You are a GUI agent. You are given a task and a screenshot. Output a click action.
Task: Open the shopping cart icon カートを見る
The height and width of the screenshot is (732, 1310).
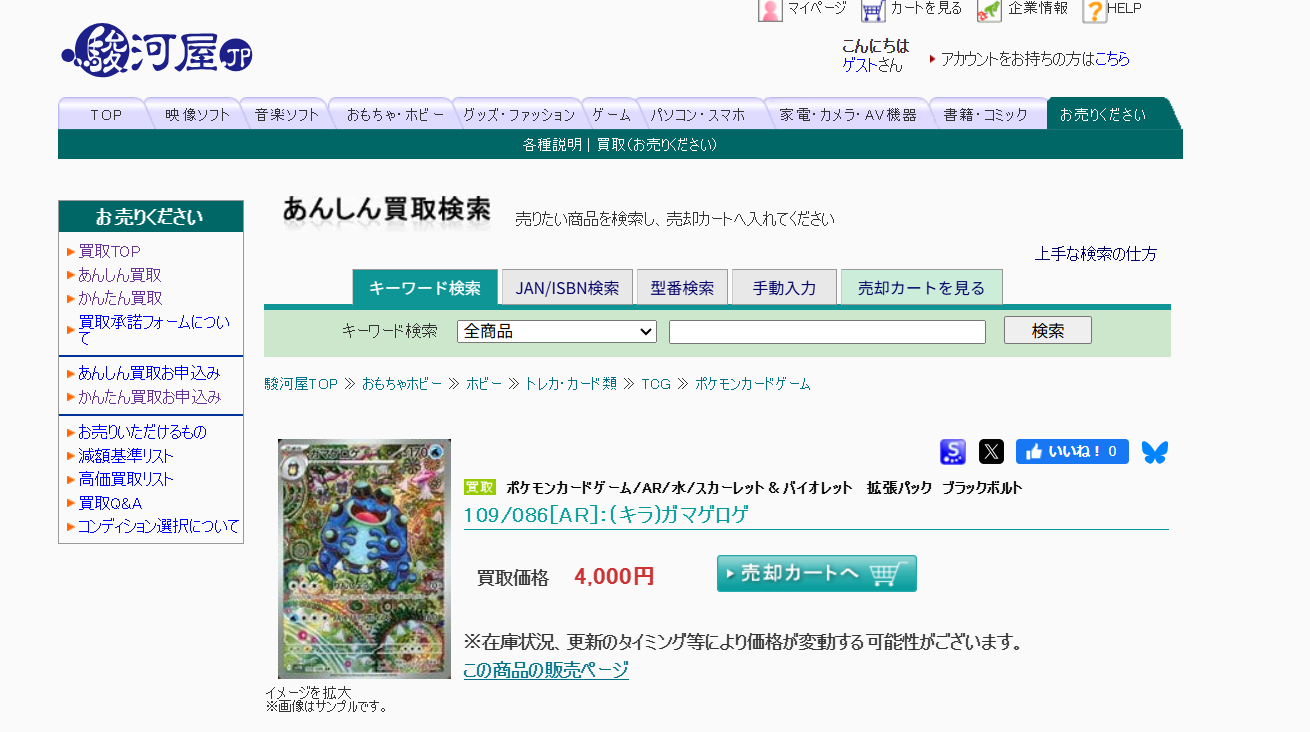pyautogui.click(x=873, y=10)
